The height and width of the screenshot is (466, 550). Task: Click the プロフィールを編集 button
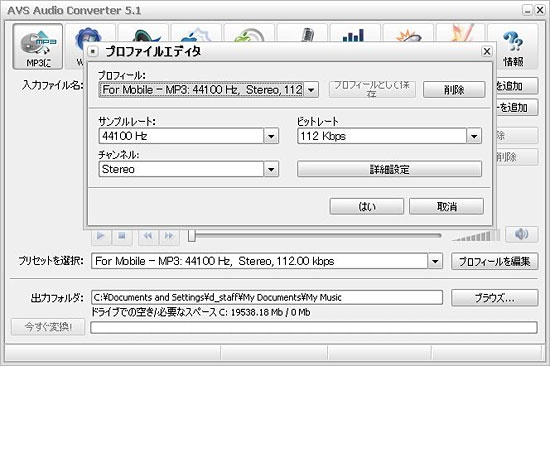[495, 261]
